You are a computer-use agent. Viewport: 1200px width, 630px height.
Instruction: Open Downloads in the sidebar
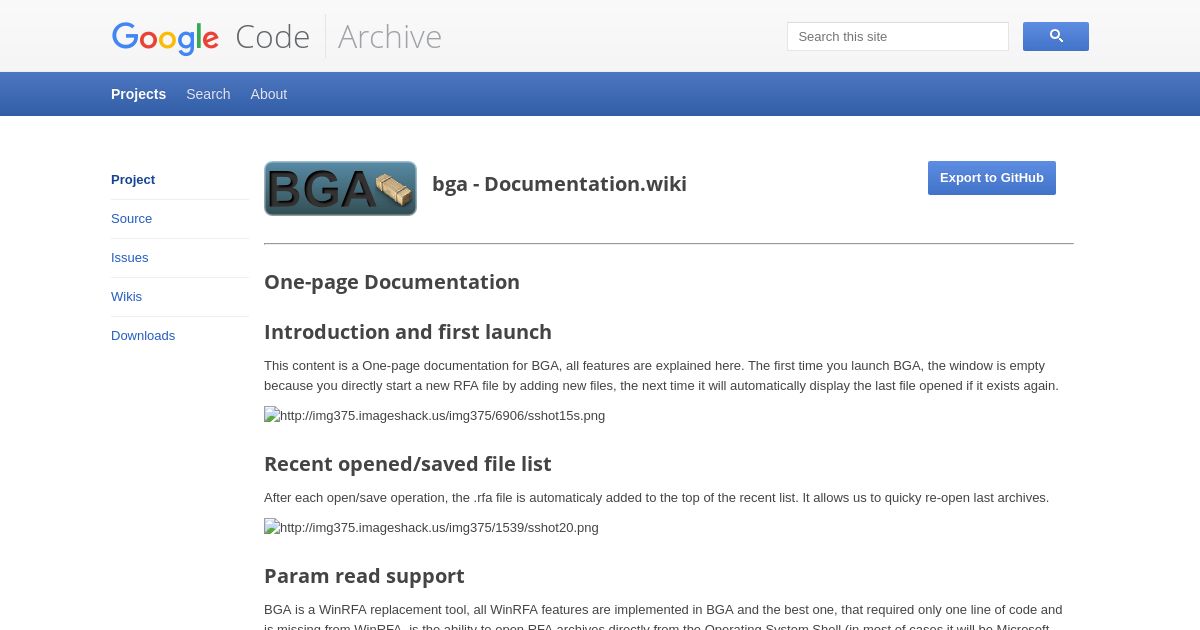point(143,336)
